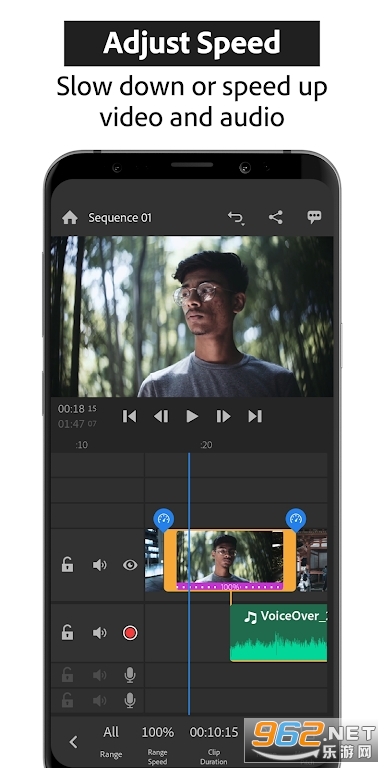Tap the :20 ruler mark
The image size is (384, 768).
206,445
